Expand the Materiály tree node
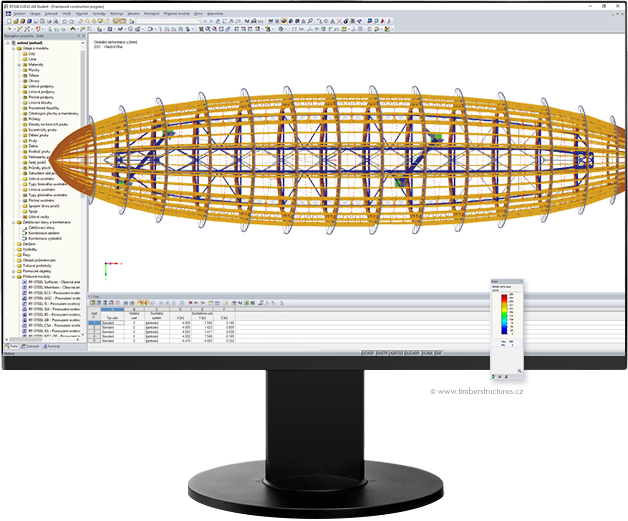The height and width of the screenshot is (521, 628). [x=19, y=64]
